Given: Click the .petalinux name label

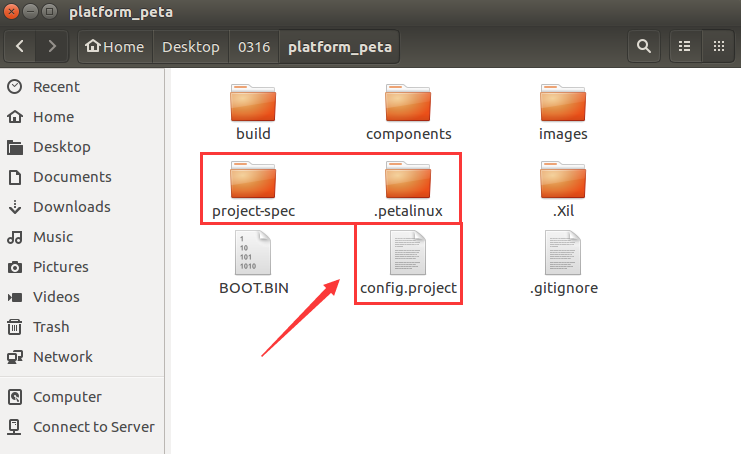Looking at the screenshot, I should (408, 211).
